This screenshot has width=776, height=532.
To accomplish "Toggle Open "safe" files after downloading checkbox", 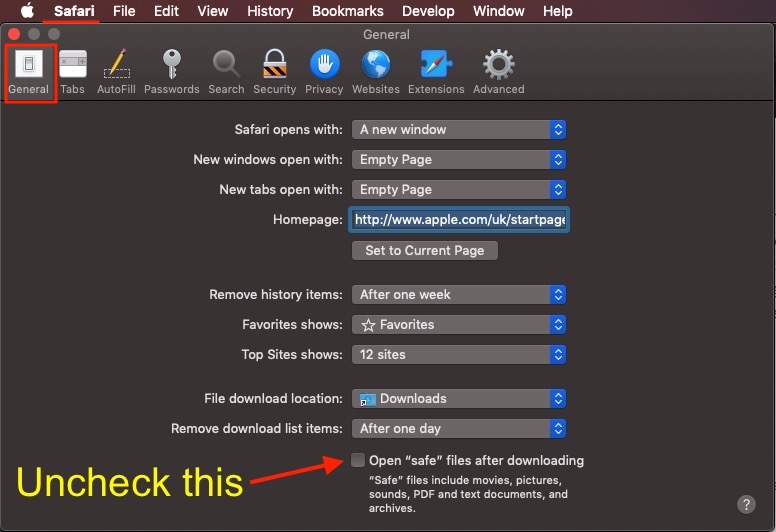I will click(x=358, y=460).
